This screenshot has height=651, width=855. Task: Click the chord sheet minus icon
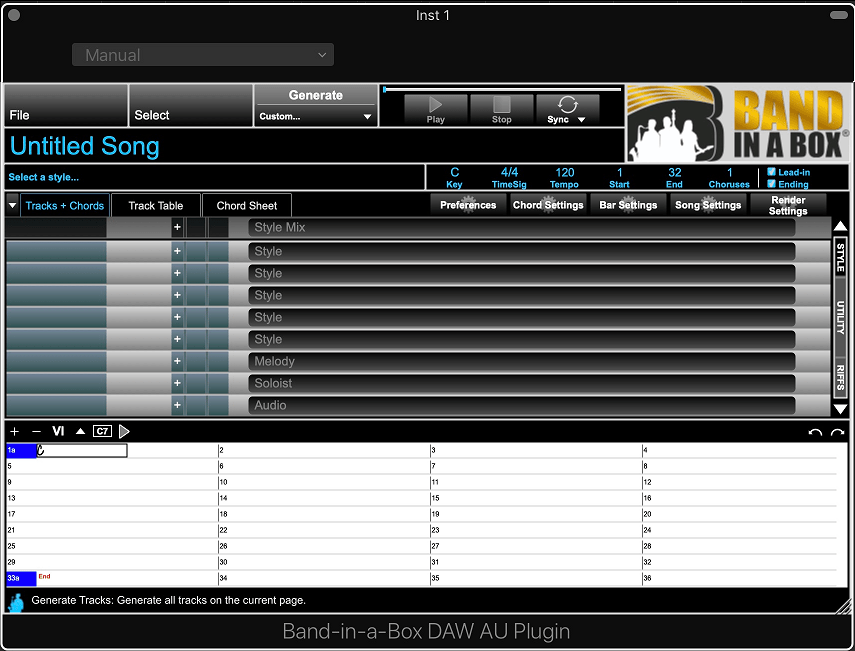pyautogui.click(x=37, y=431)
